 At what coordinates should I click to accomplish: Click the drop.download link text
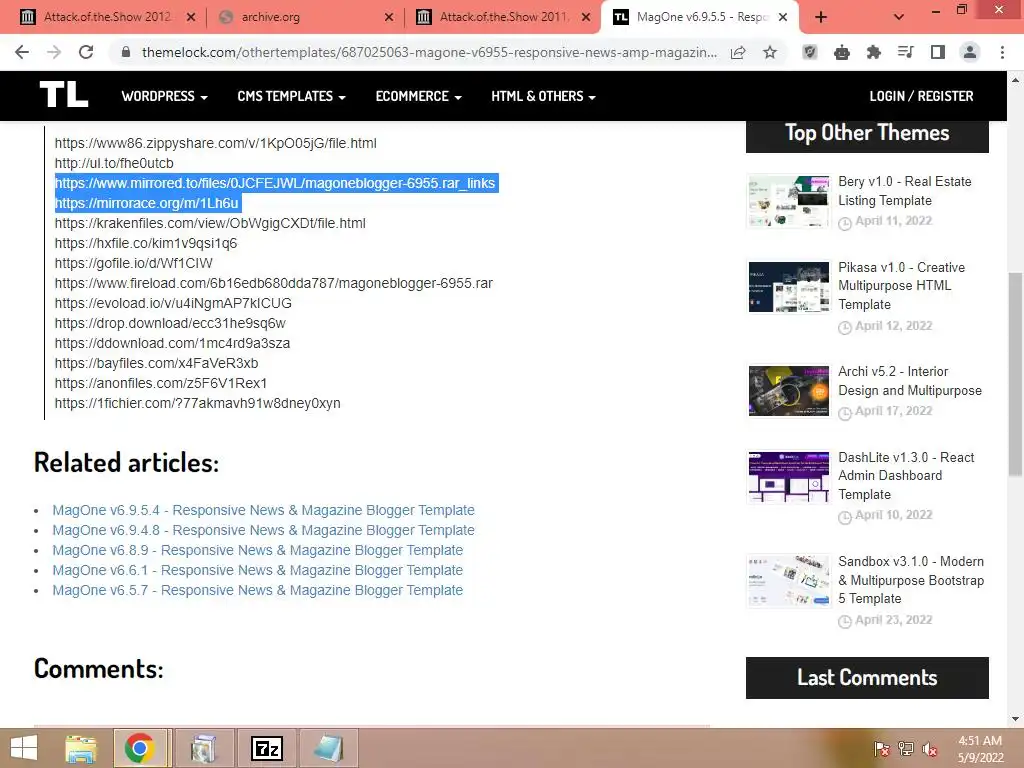170,323
